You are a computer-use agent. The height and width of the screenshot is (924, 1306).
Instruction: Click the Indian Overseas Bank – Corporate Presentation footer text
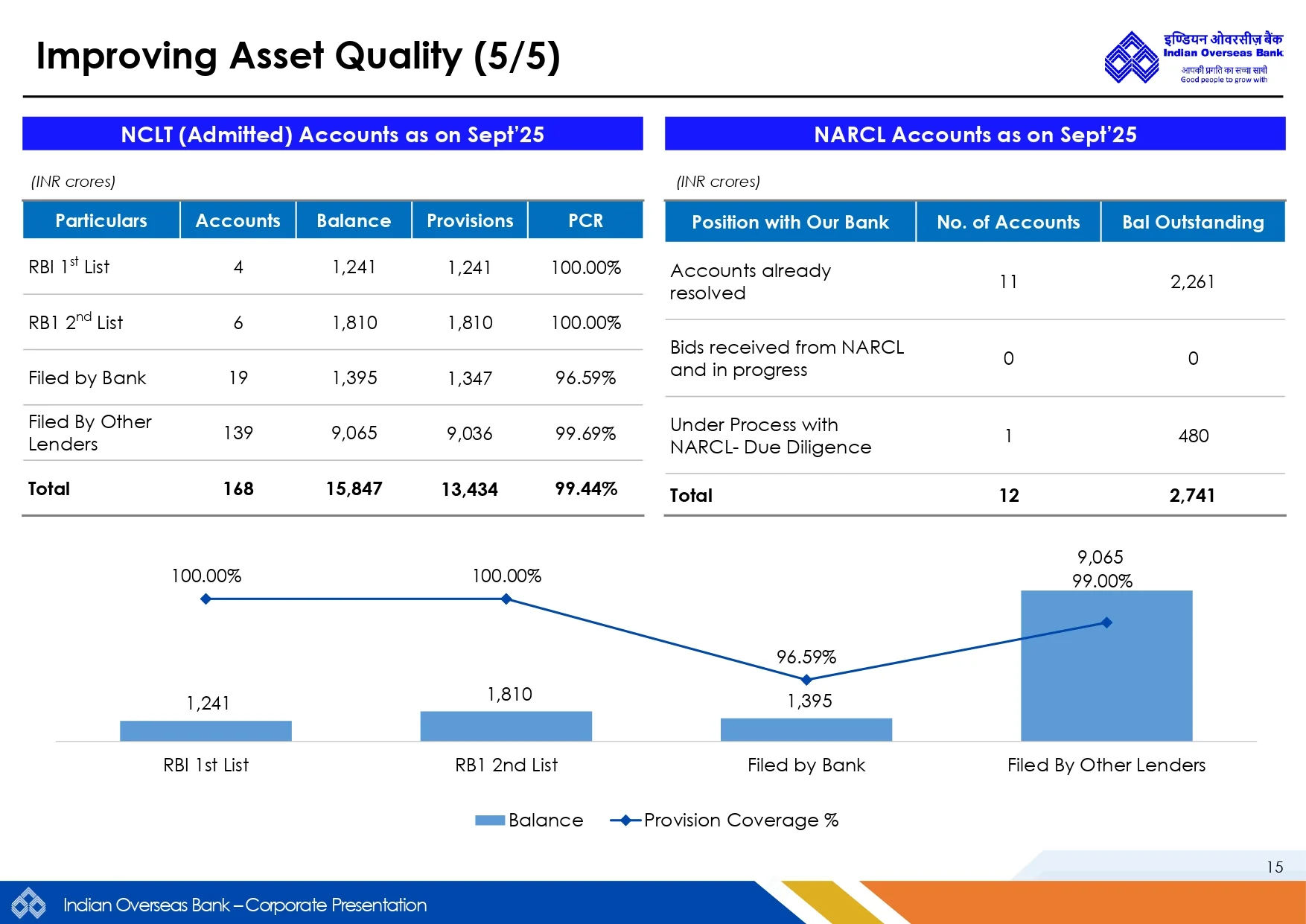[x=245, y=905]
